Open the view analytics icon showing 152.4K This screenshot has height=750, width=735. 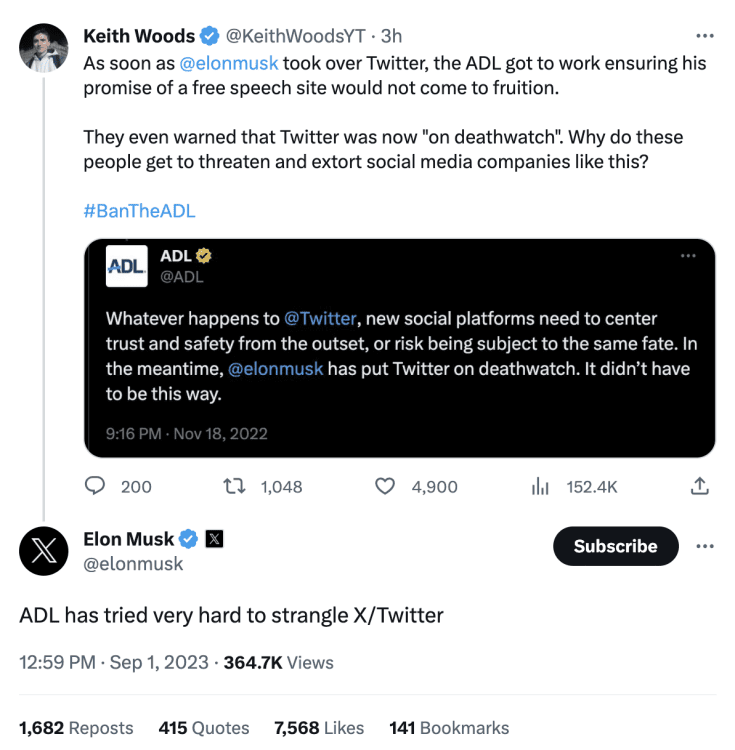click(x=541, y=486)
